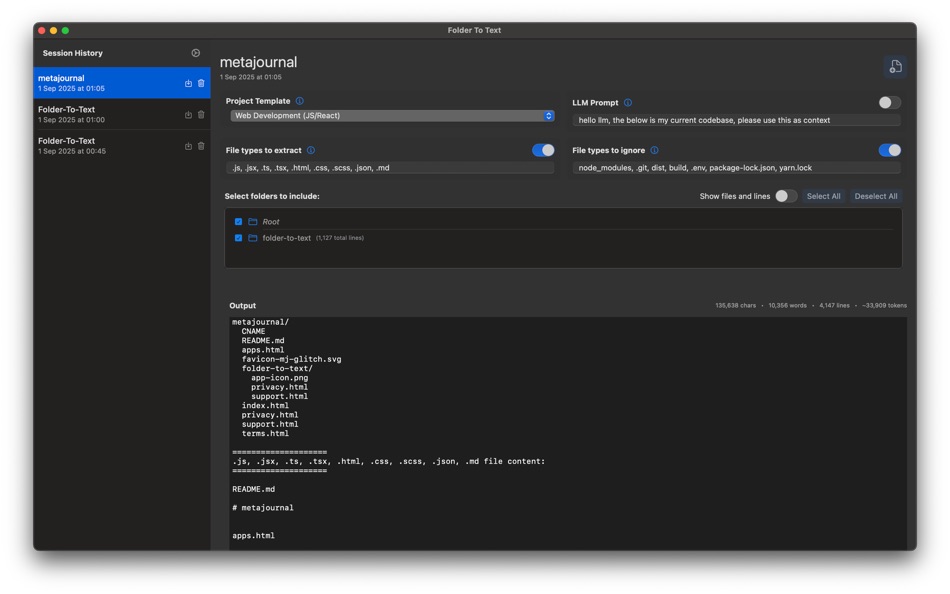Viewport: 950px width, 594px height.
Task: Delete the Folder-To-Text 01:00 session
Action: pos(201,115)
